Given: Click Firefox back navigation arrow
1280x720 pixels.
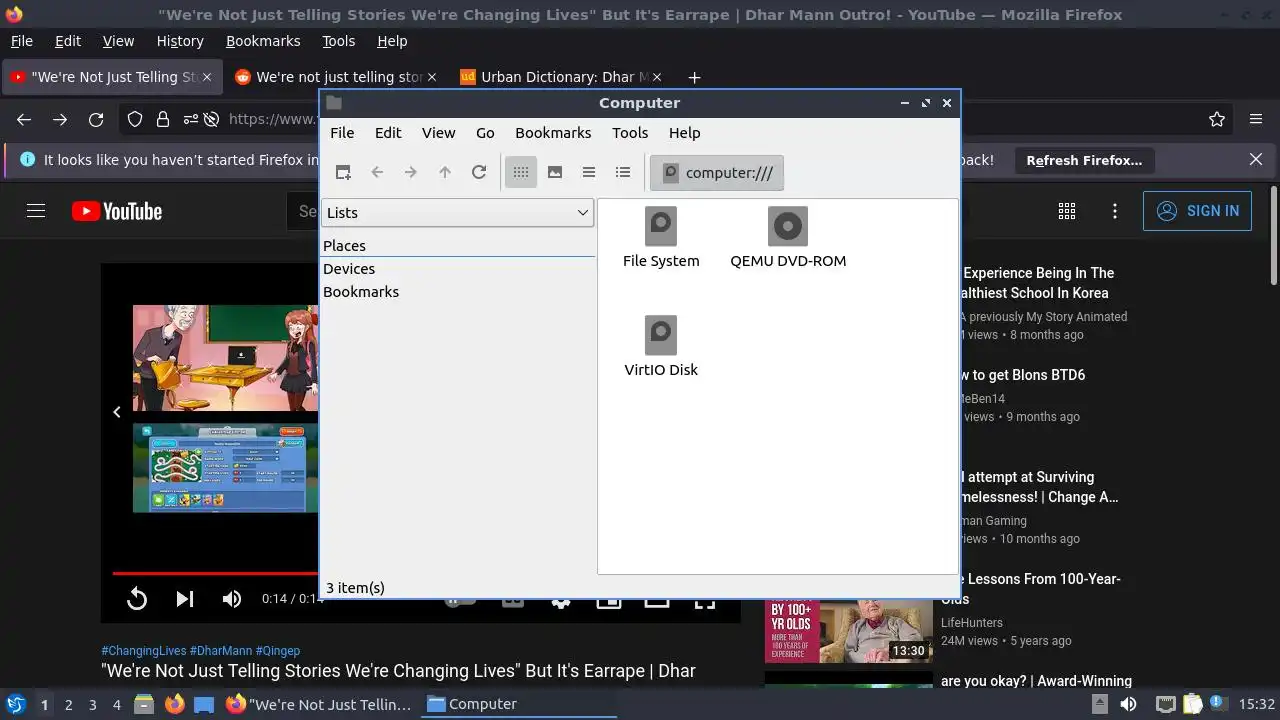Looking at the screenshot, I should tap(24, 119).
